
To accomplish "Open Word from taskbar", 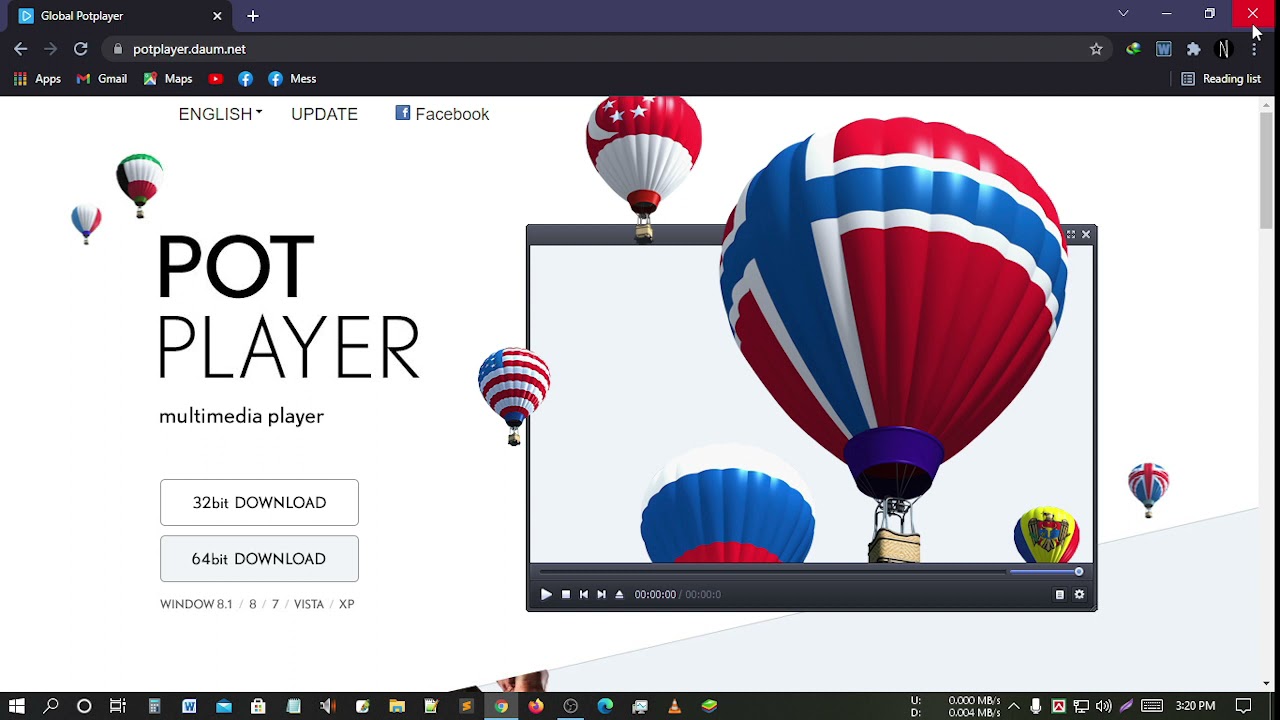I will tap(189, 706).
